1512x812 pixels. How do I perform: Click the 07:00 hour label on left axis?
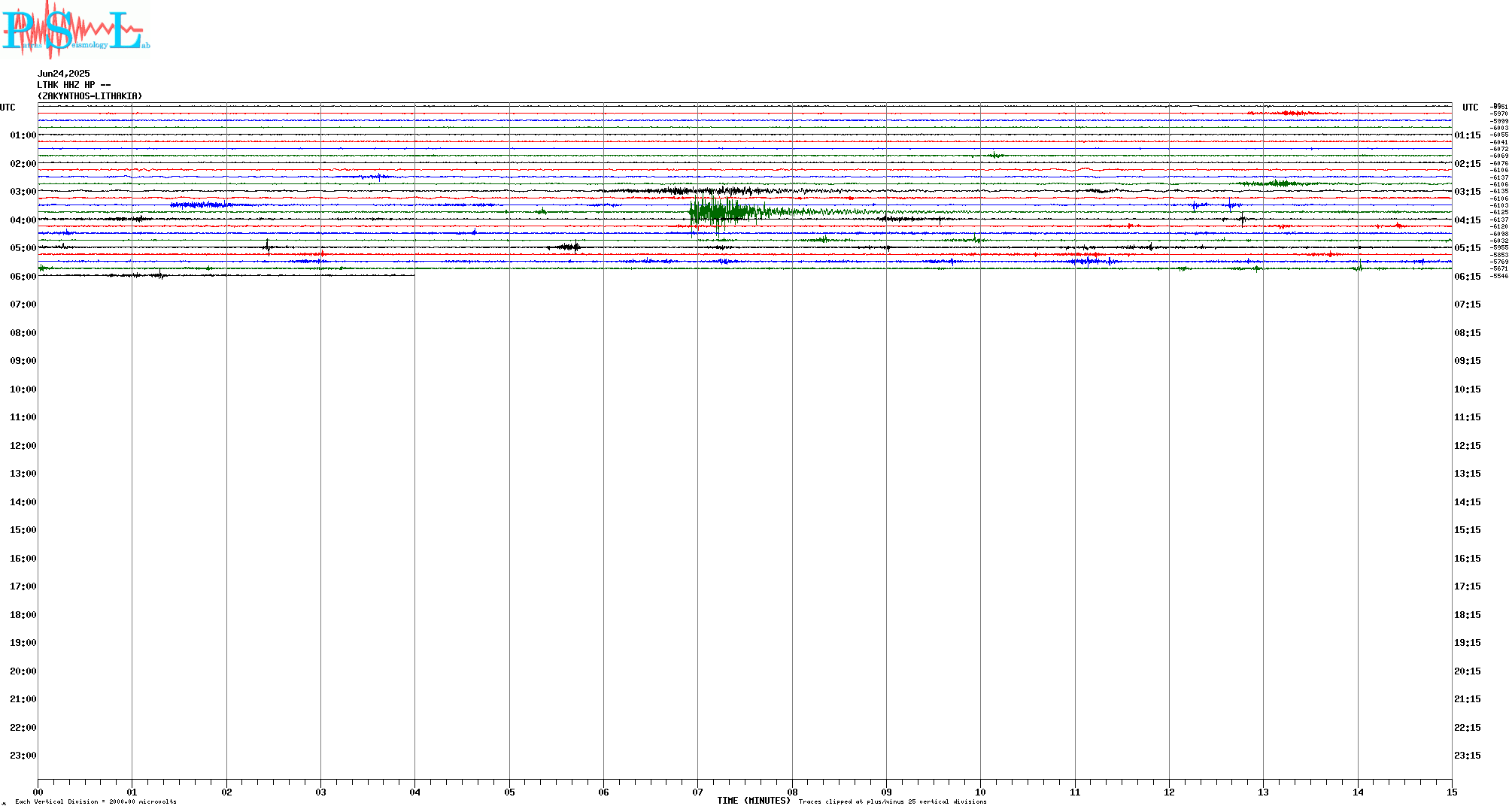pos(23,304)
